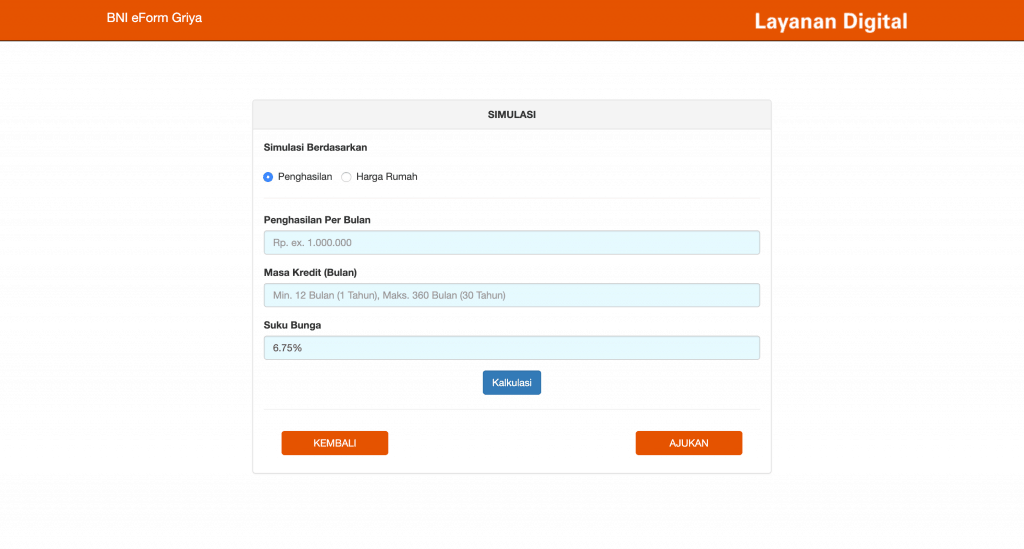Viewport: 1024px width, 549px height.
Task: Focus the Masa Kredit (Bulan) input field
Action: pyautogui.click(x=511, y=295)
